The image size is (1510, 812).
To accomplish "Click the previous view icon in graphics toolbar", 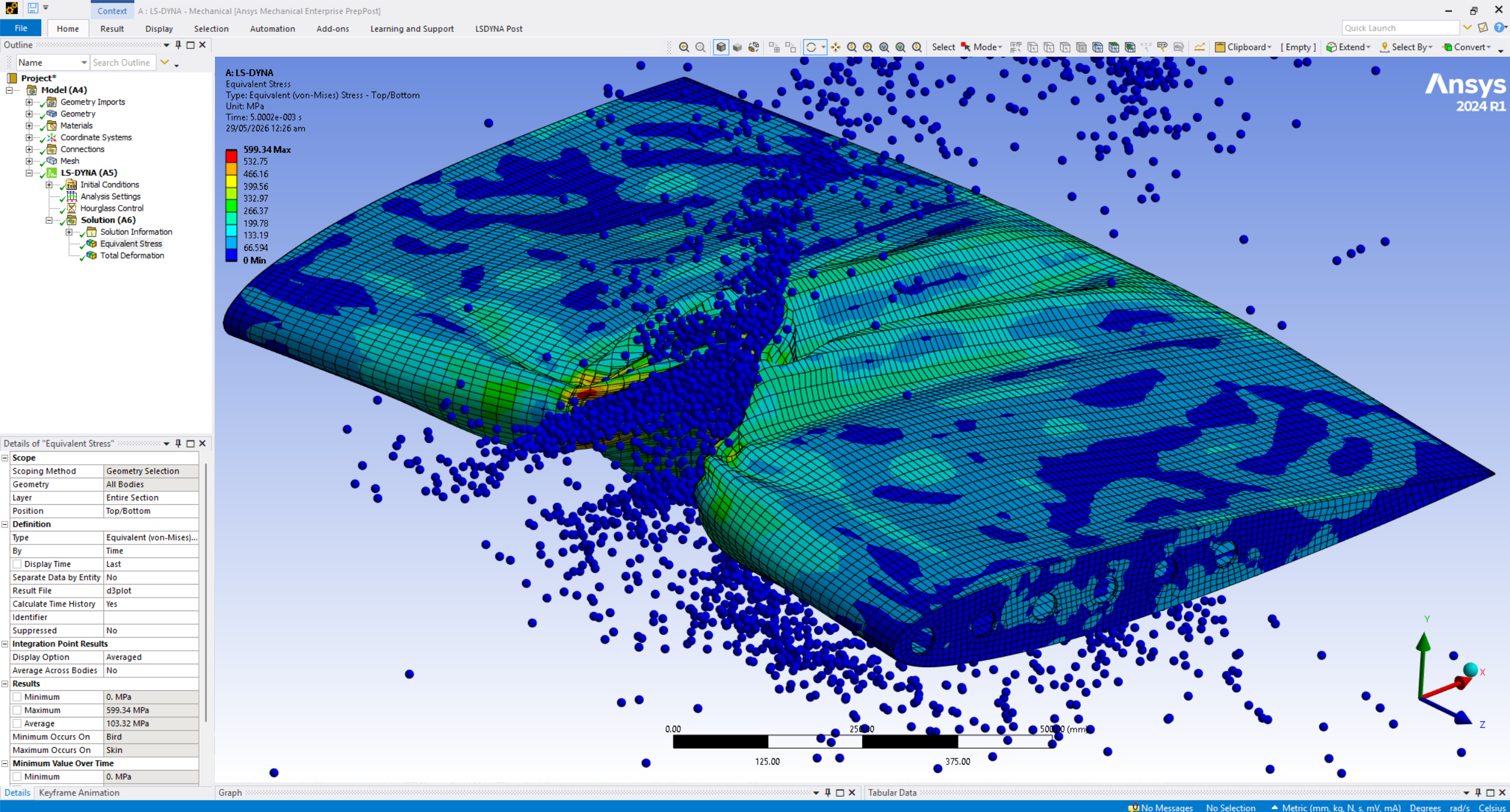I will point(684,47).
